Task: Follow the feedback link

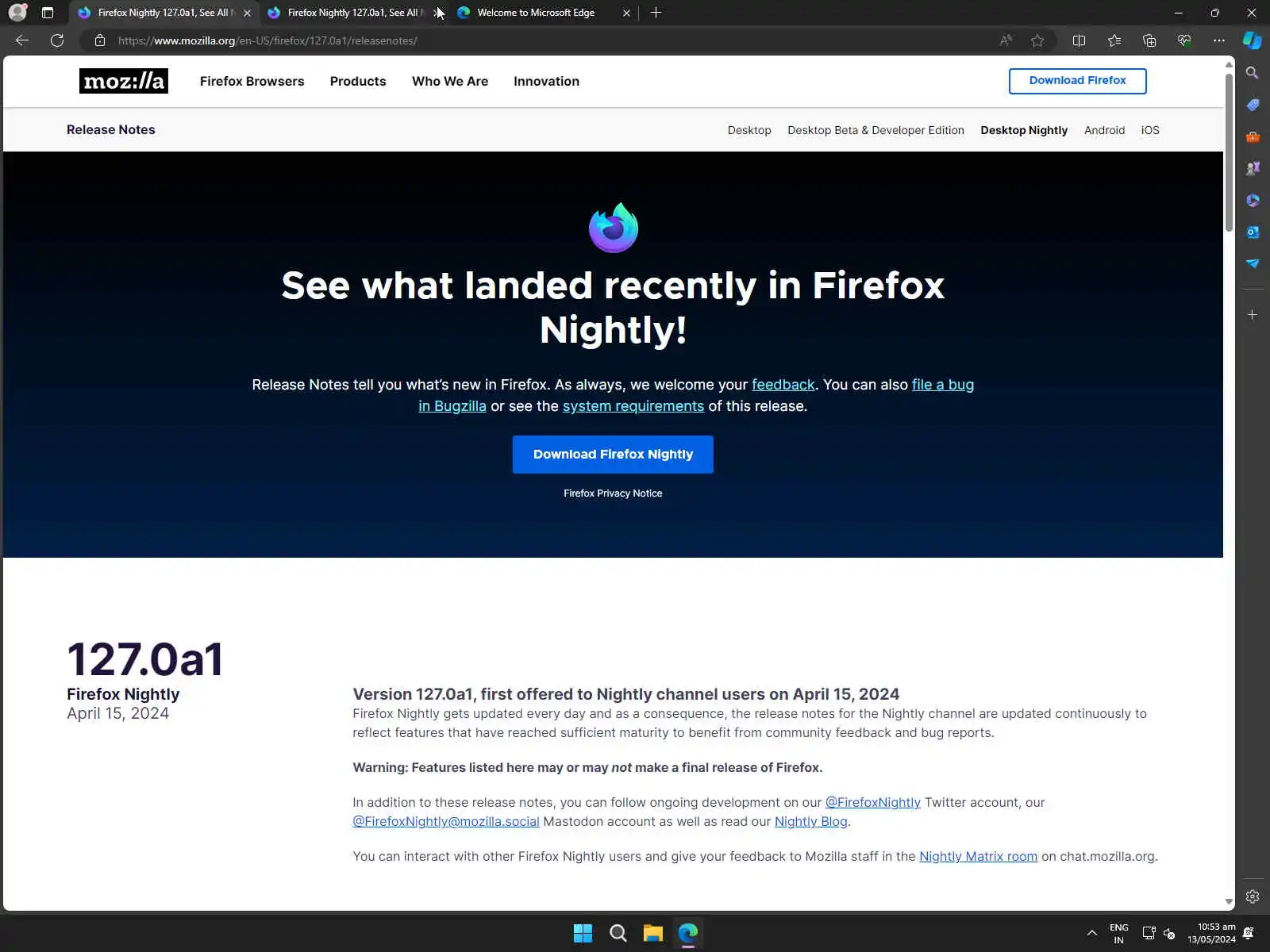Action: (x=783, y=385)
